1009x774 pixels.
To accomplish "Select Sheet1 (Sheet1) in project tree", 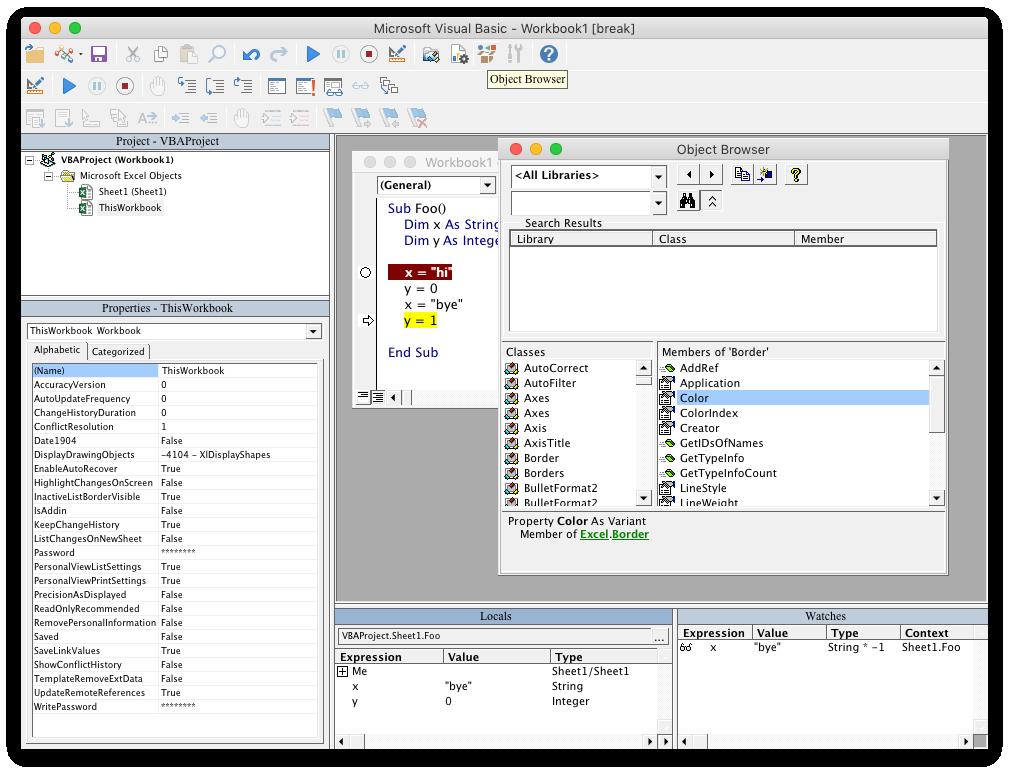I will [x=133, y=192].
